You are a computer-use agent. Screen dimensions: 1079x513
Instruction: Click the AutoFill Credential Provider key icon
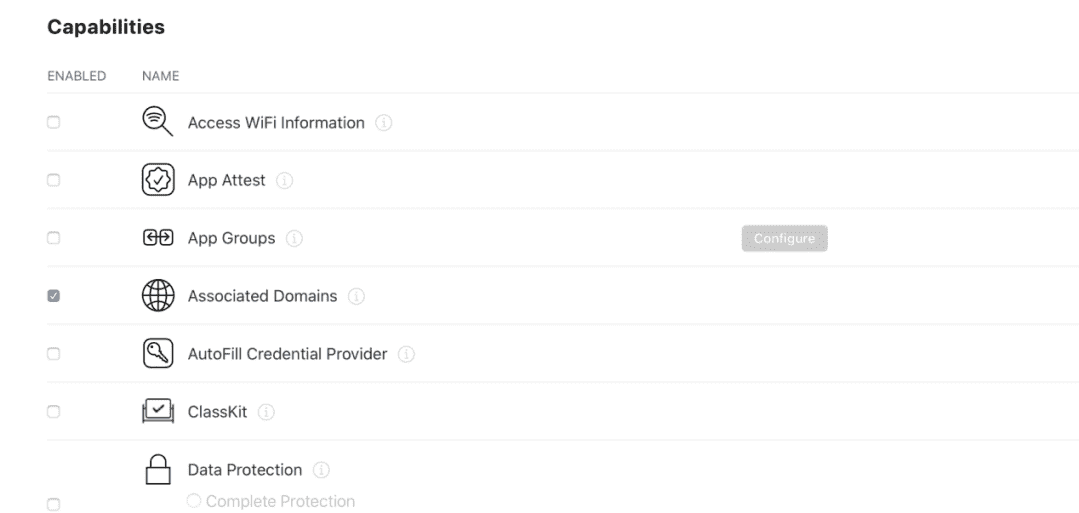click(158, 353)
